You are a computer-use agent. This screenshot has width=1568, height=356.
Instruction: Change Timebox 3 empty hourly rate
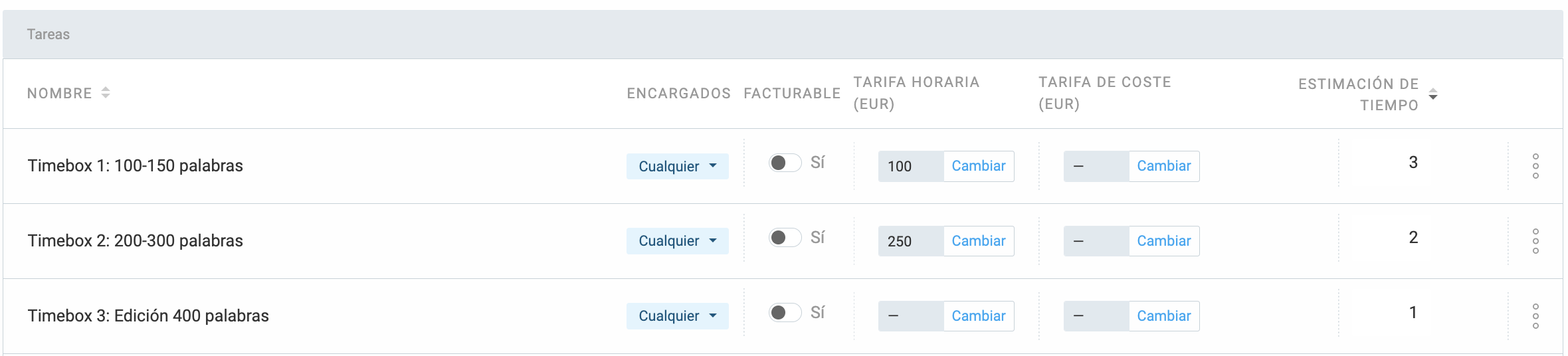[979, 316]
